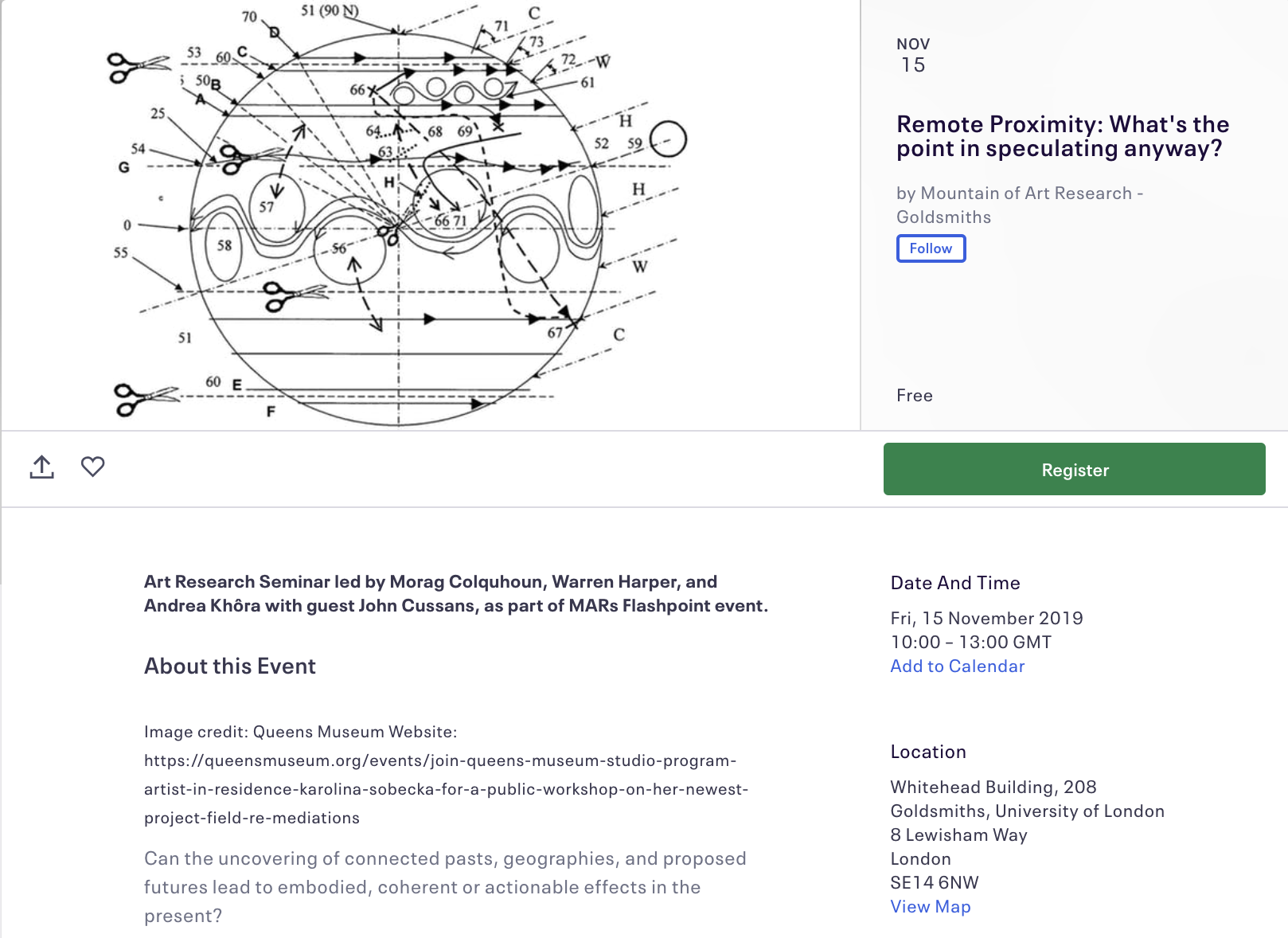Follow Mountain of Art Research organizer

coord(931,248)
